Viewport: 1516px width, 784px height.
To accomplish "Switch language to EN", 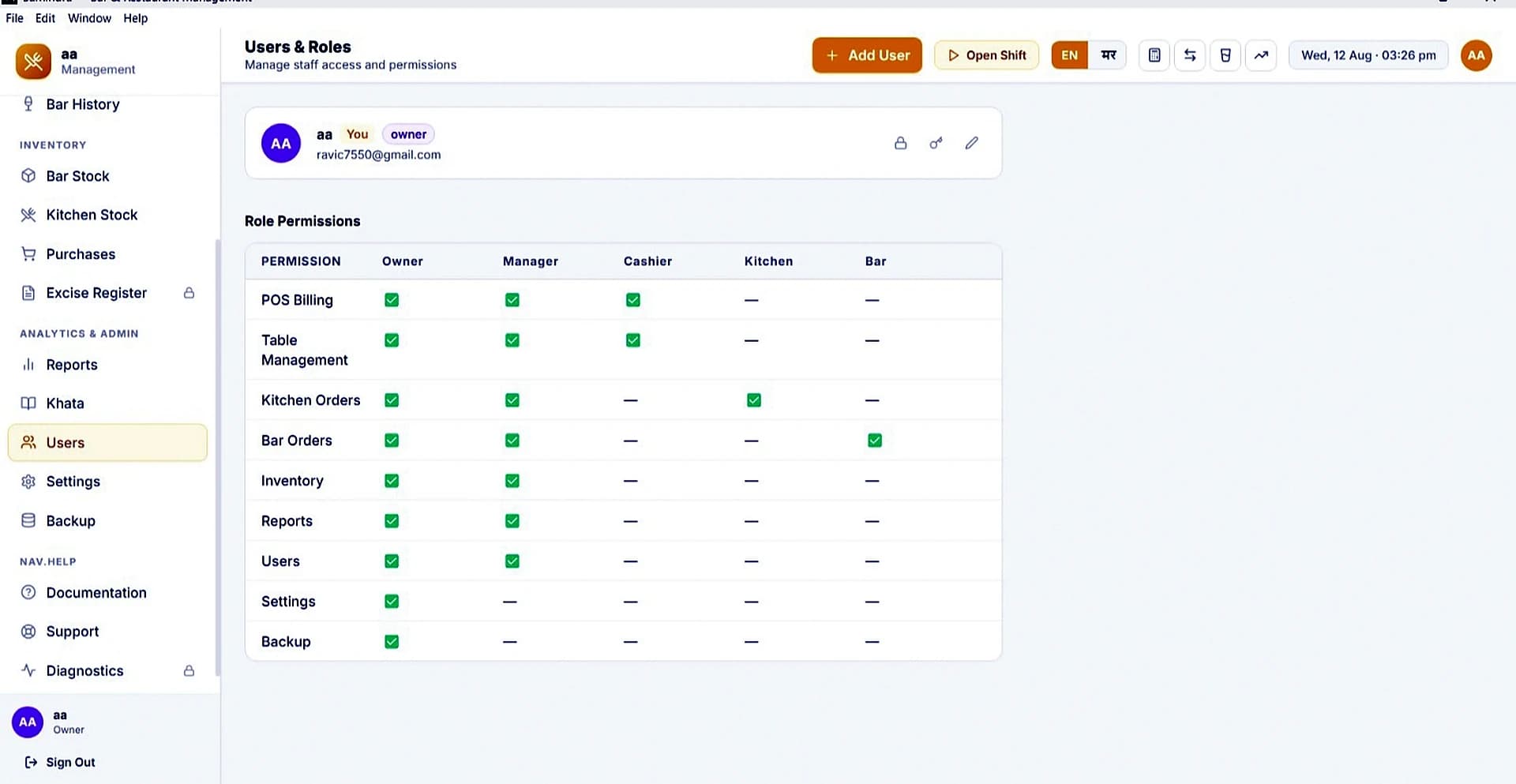I will [1070, 55].
